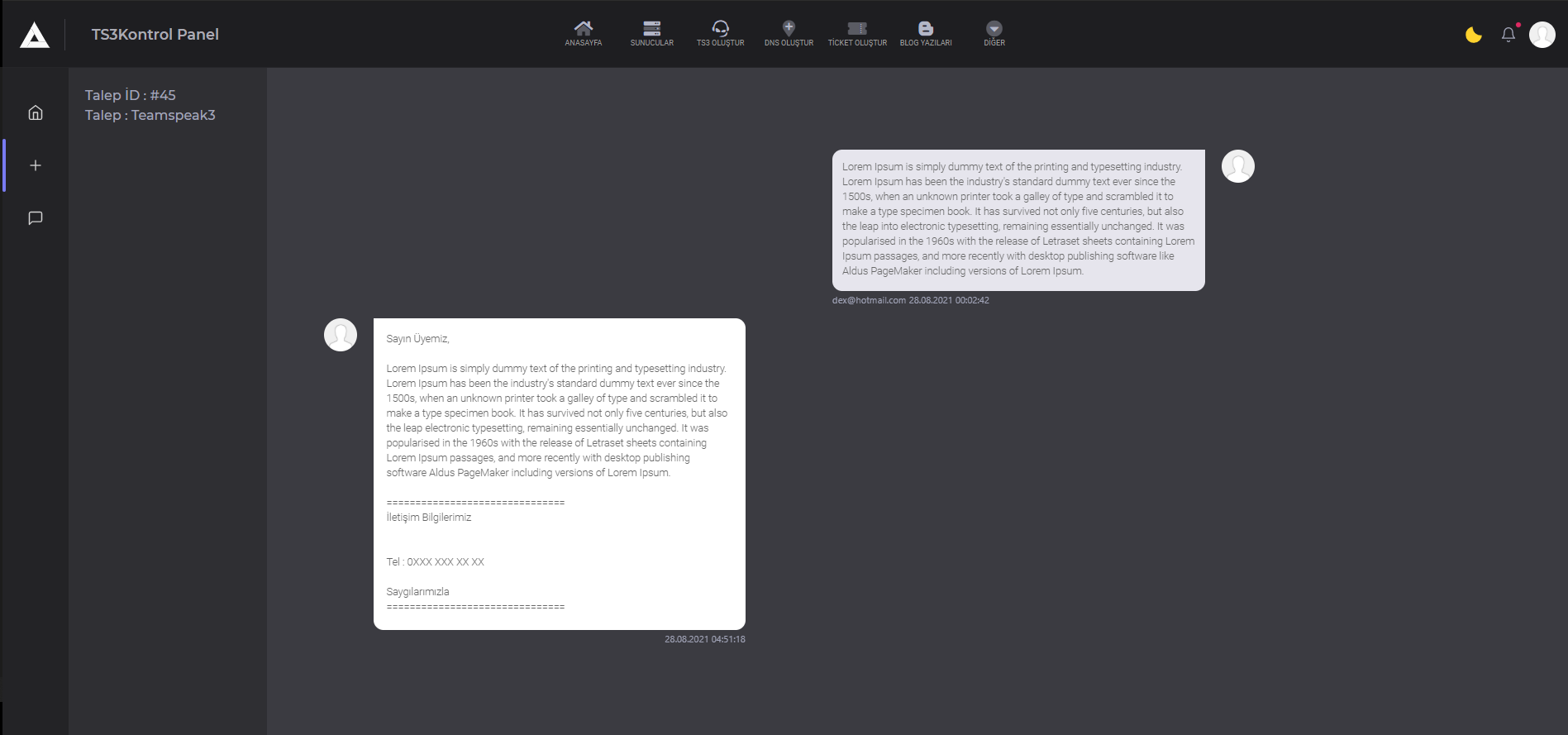
Task: Click the TS3Kontrol Panel title
Action: [155, 35]
